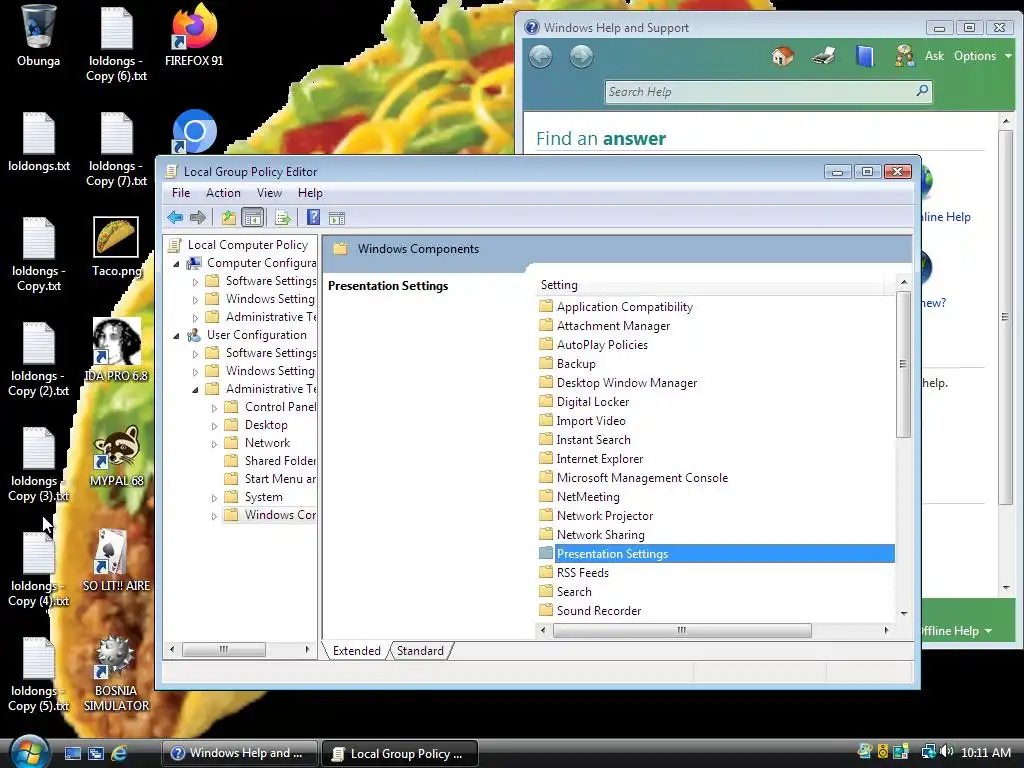The width and height of the screenshot is (1024, 768).
Task: Click the settings list vertical scrollbar thumb
Action: tap(903, 364)
